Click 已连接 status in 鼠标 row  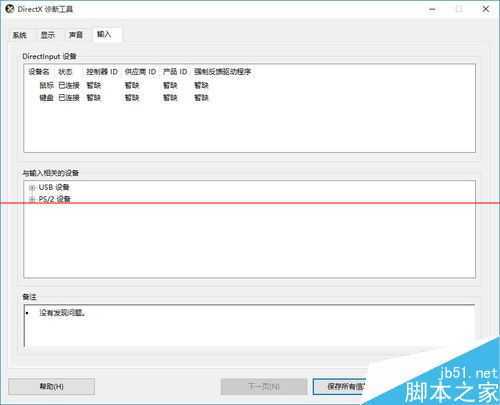(69, 85)
